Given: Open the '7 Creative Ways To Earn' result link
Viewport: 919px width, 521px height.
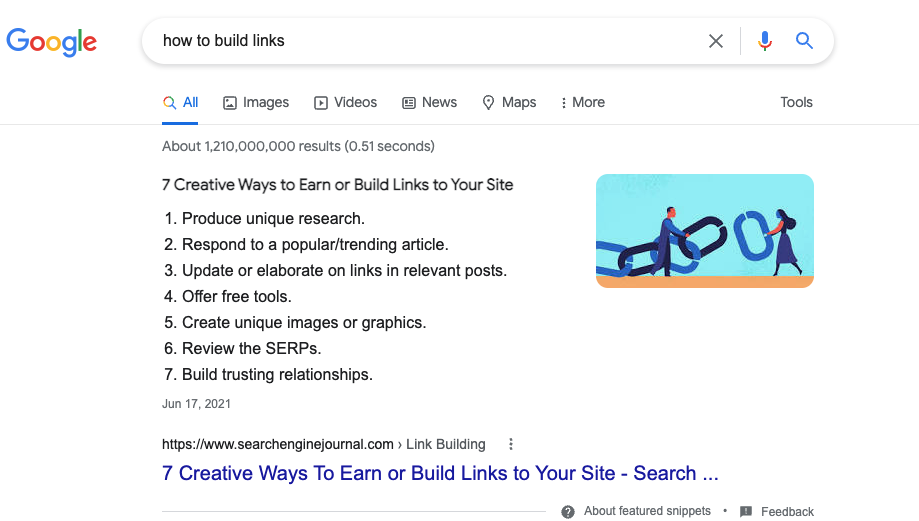Looking at the screenshot, I should pyautogui.click(x=440, y=473).
